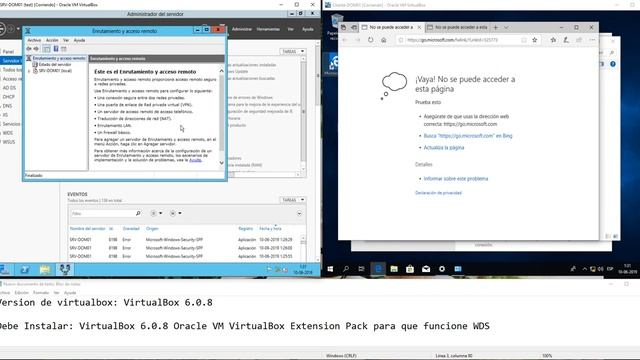Open Settings gear on Windows 10 taskbar
Image resolution: width=640 pixels, height=360 pixels.
click(x=442, y=269)
